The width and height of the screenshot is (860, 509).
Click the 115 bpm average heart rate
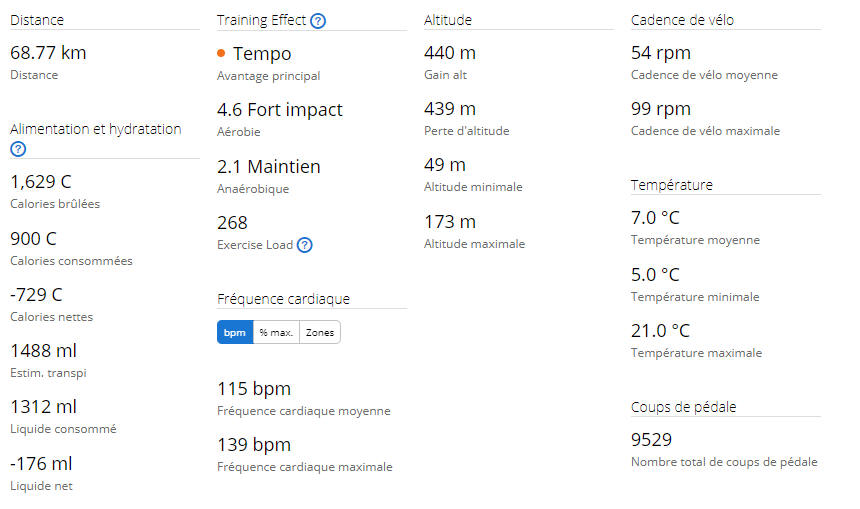tap(254, 388)
